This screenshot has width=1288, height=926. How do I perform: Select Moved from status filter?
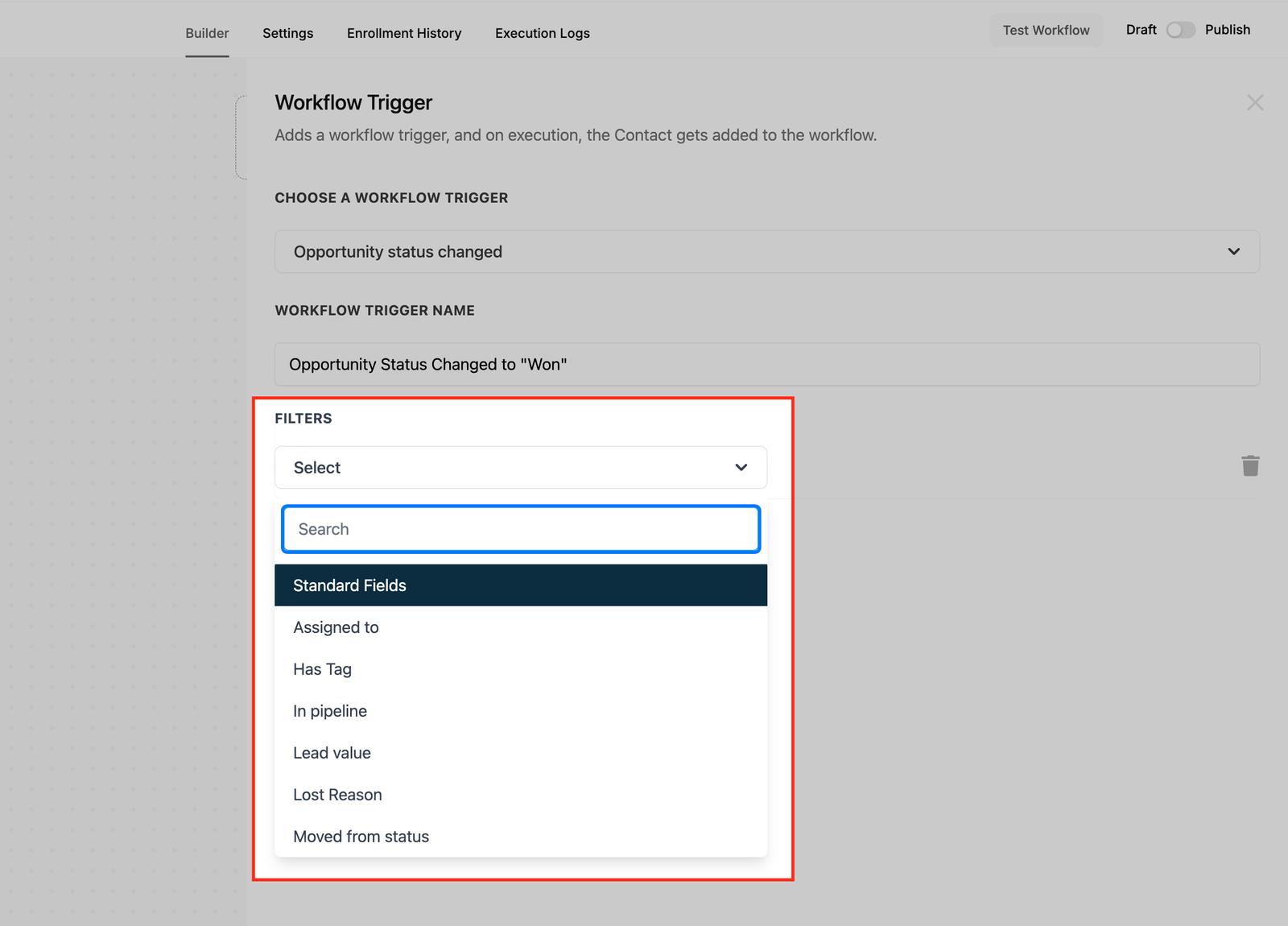[361, 837]
